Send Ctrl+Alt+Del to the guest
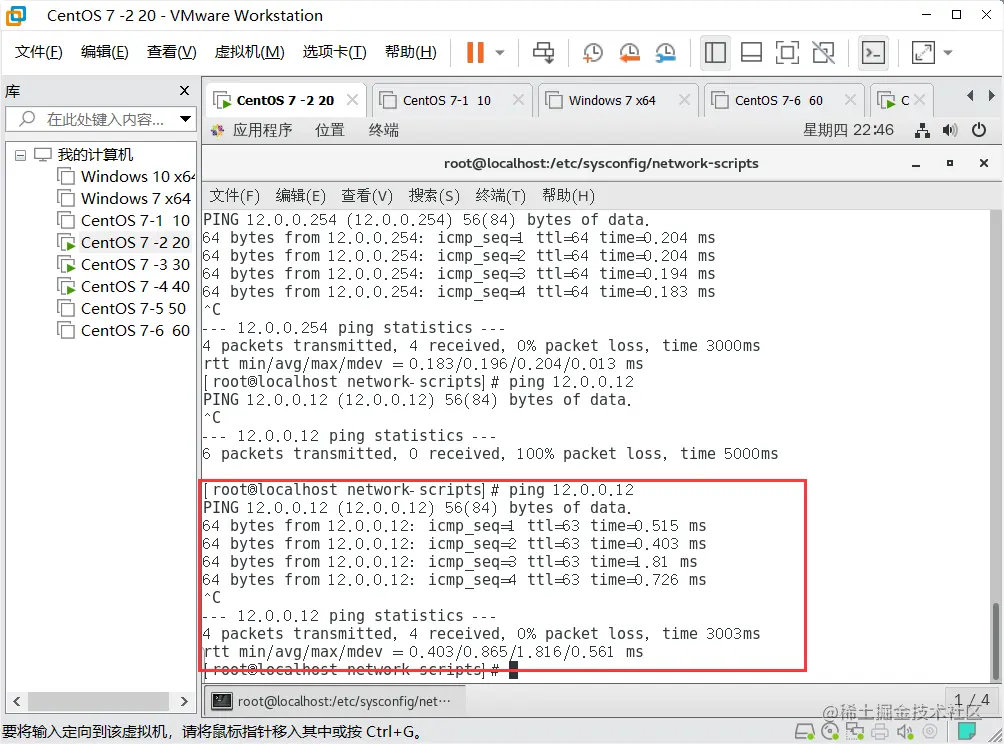The width and height of the screenshot is (1004, 744). point(543,54)
